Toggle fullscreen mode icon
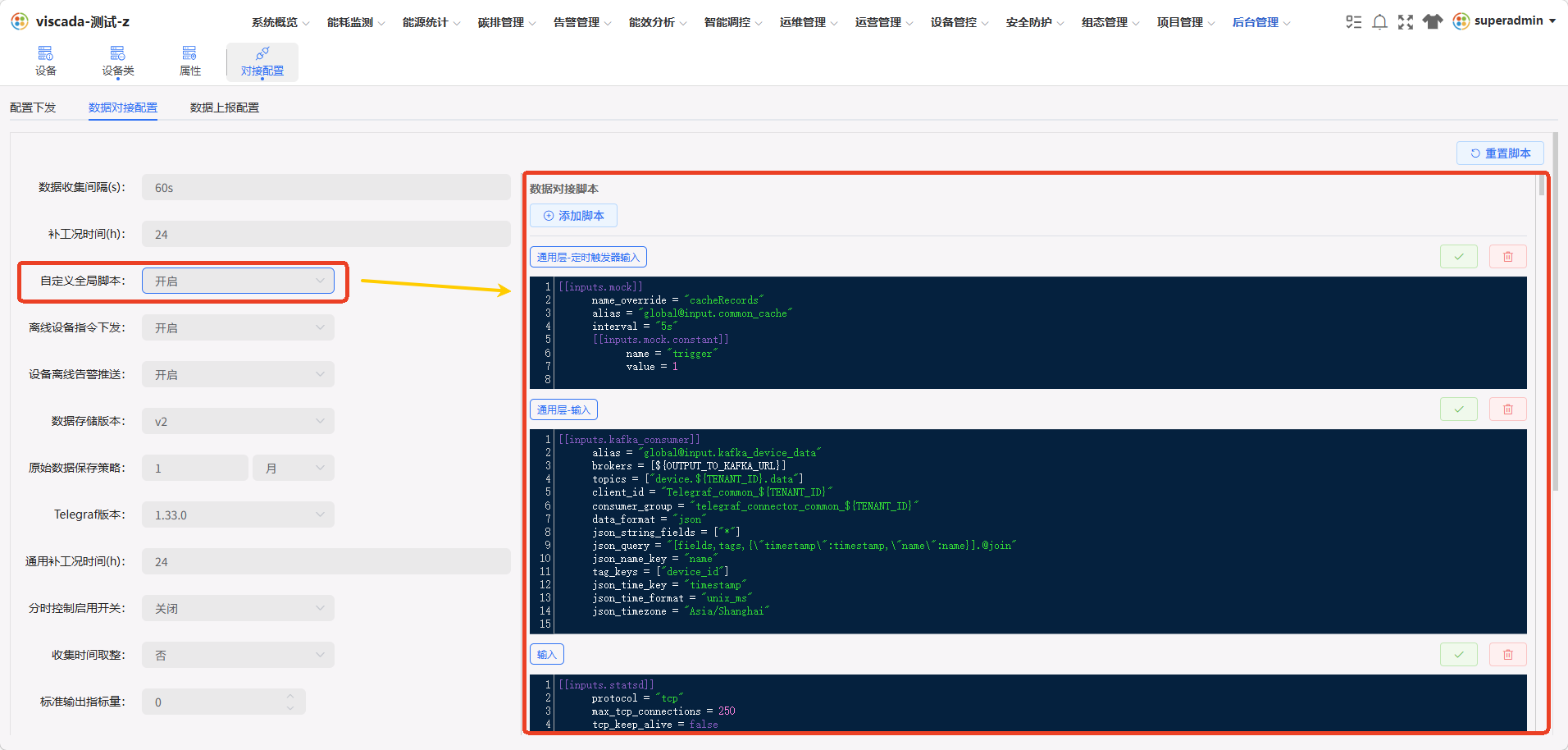The height and width of the screenshot is (750, 1568). coord(1406,21)
